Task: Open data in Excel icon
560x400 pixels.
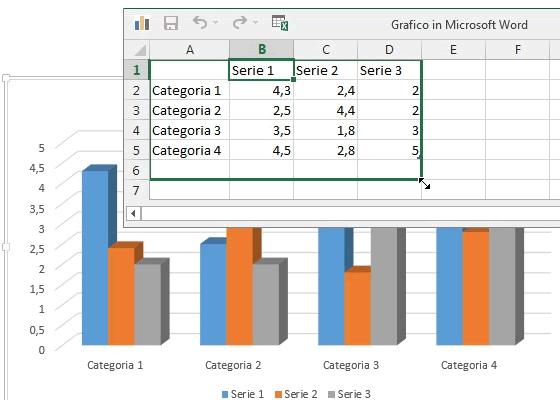Action: click(280, 23)
